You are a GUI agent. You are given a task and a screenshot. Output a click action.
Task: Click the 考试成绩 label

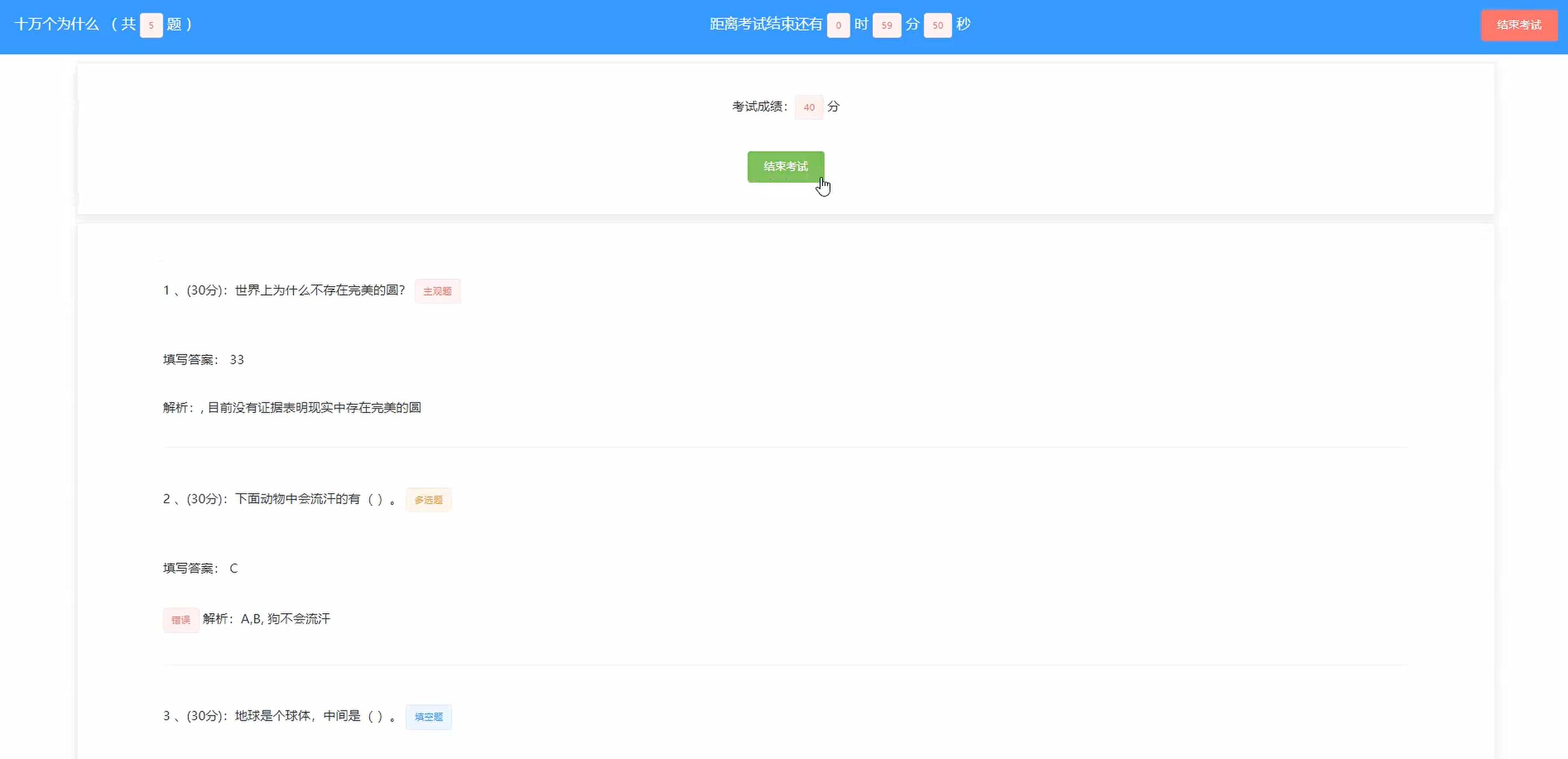760,106
